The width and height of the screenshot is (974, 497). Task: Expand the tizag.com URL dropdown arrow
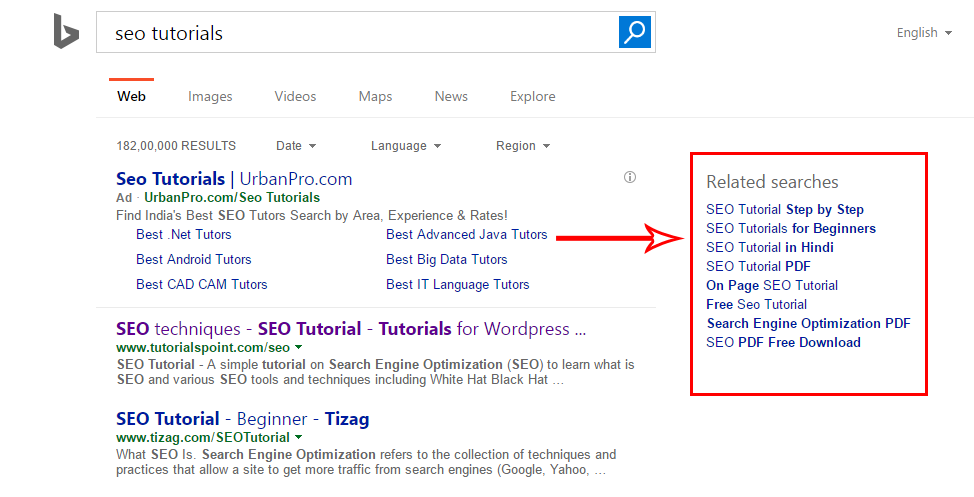(x=299, y=437)
